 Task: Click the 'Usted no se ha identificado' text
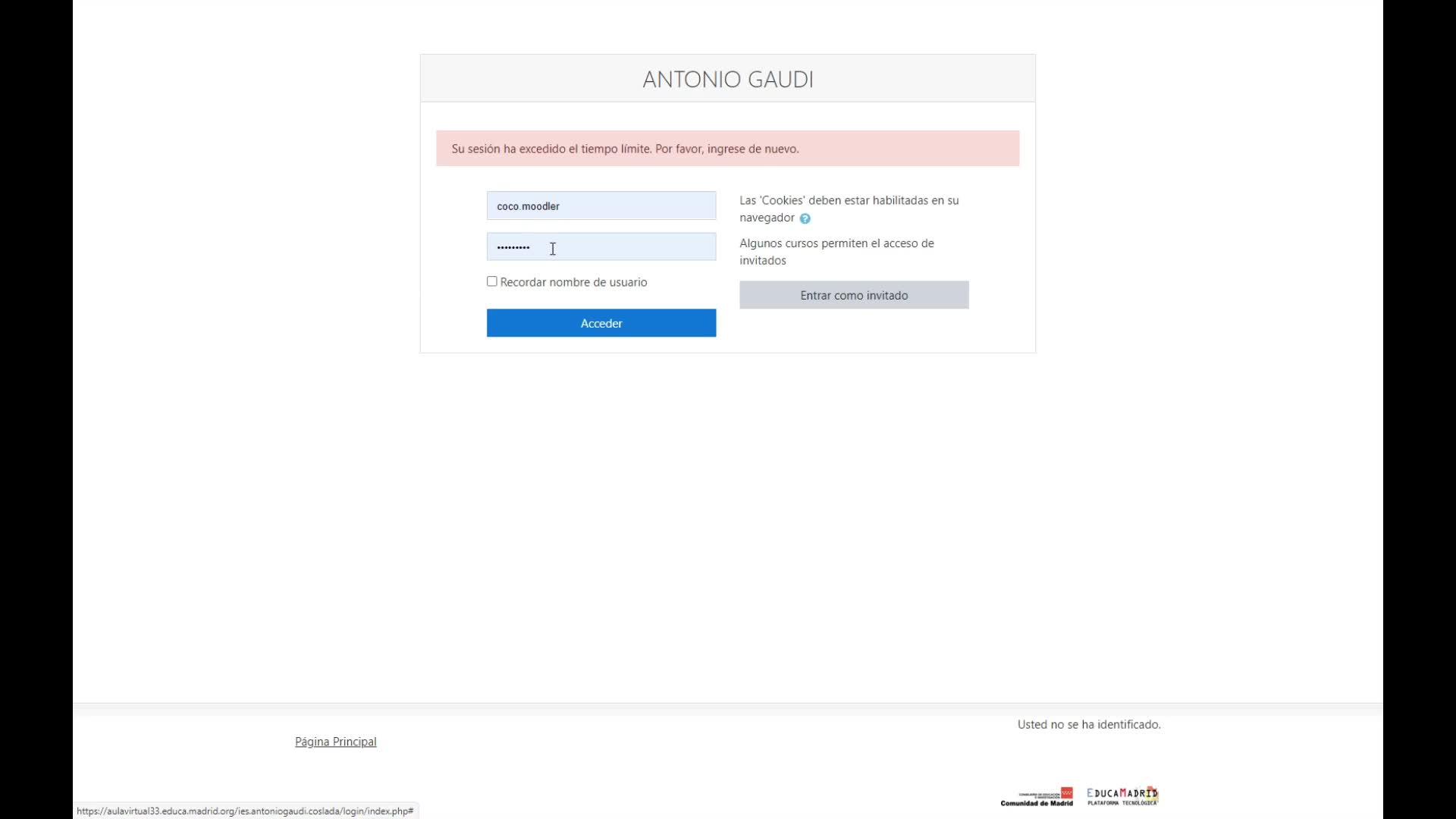pyautogui.click(x=1088, y=724)
